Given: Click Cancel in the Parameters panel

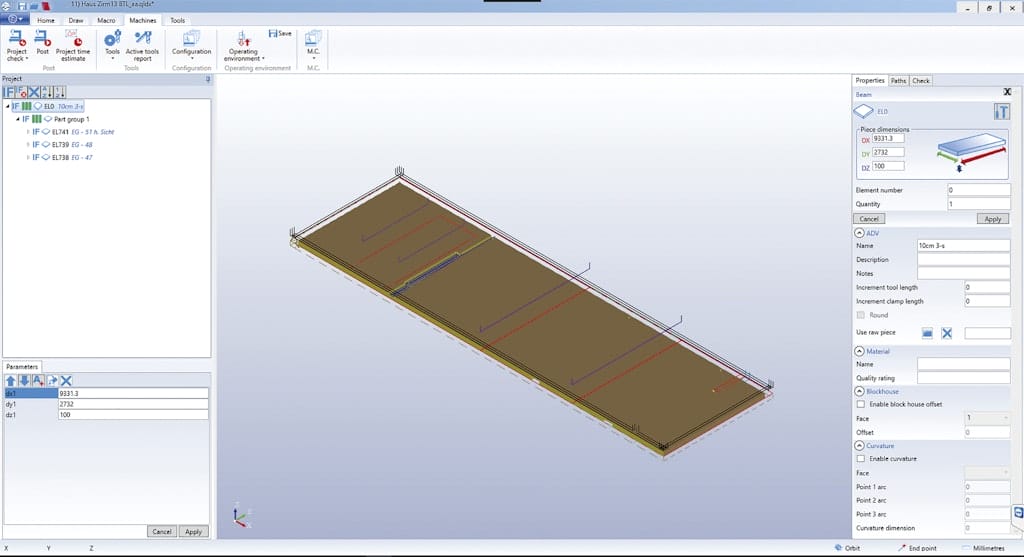Looking at the screenshot, I should 161,532.
